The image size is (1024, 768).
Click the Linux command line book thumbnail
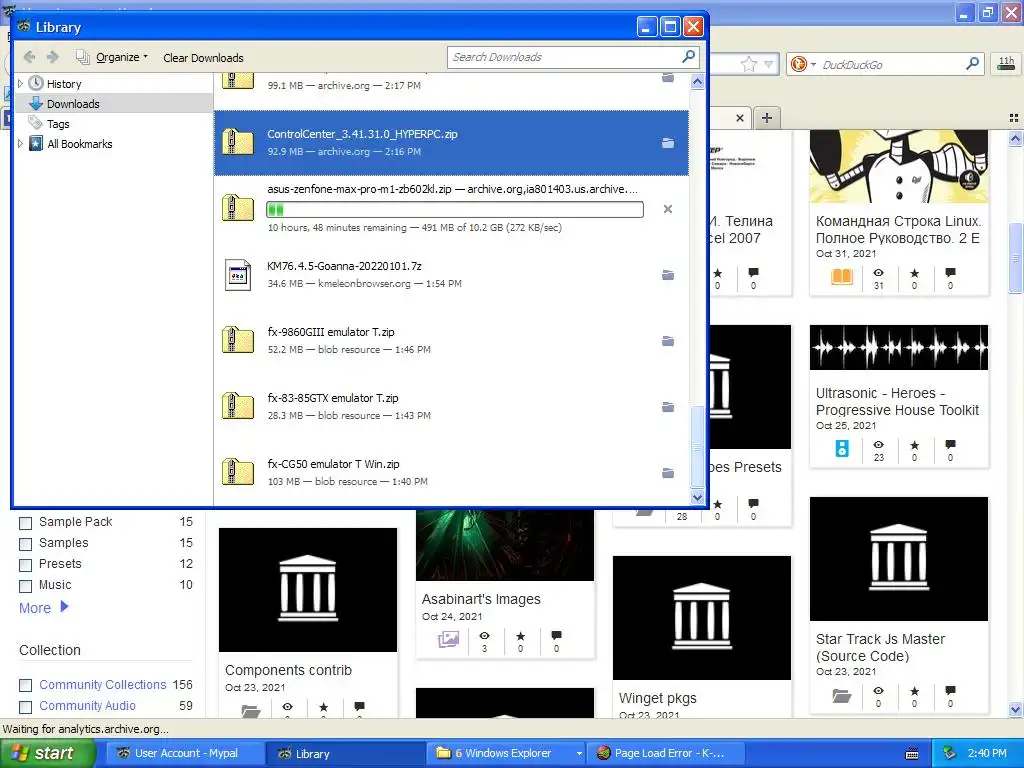[899, 167]
